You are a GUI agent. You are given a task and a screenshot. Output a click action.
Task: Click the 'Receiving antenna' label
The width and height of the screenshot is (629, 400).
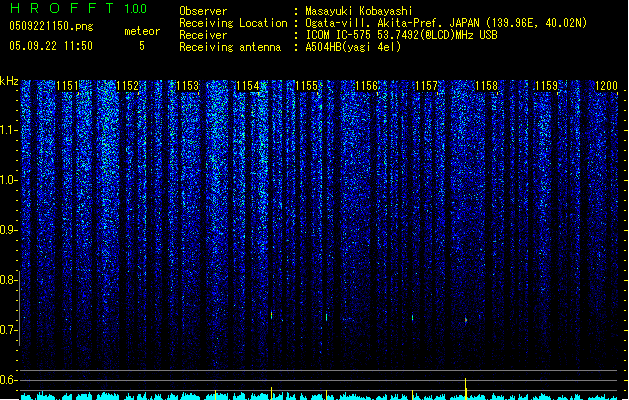230,47
